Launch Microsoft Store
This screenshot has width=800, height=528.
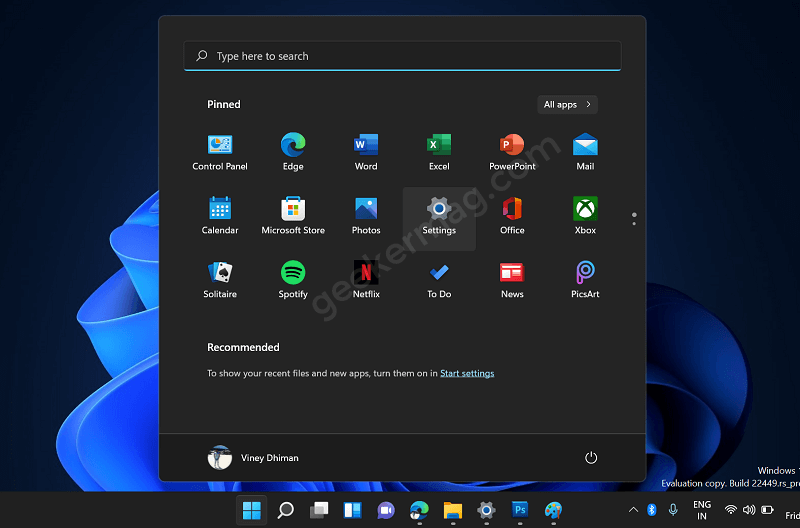click(x=293, y=216)
